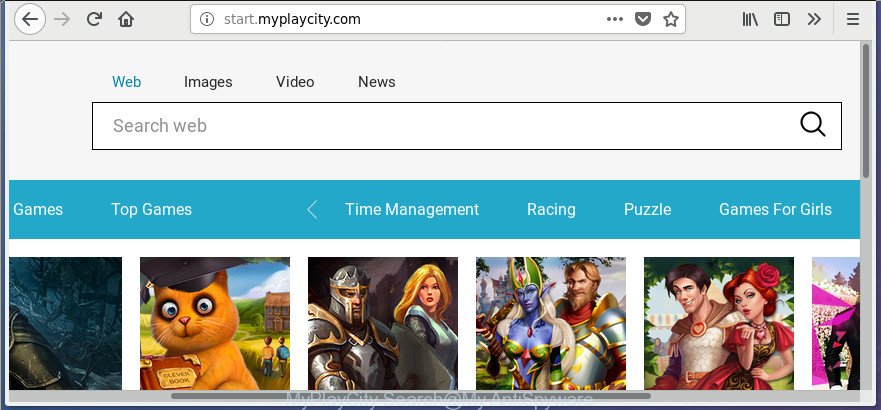Open the dark forest game thumbnail

[65, 324]
